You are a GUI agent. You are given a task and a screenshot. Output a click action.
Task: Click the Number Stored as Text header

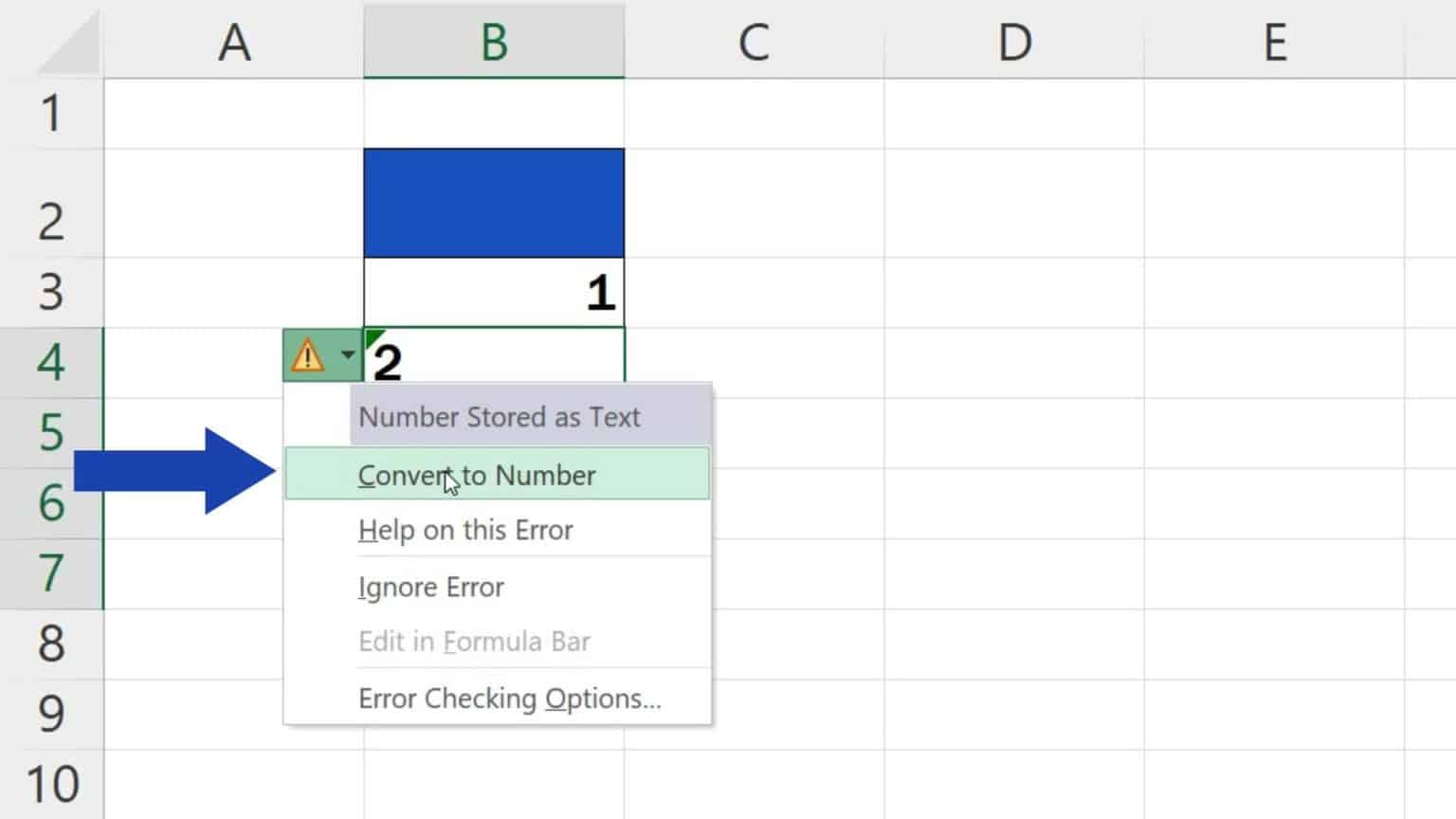coord(500,417)
